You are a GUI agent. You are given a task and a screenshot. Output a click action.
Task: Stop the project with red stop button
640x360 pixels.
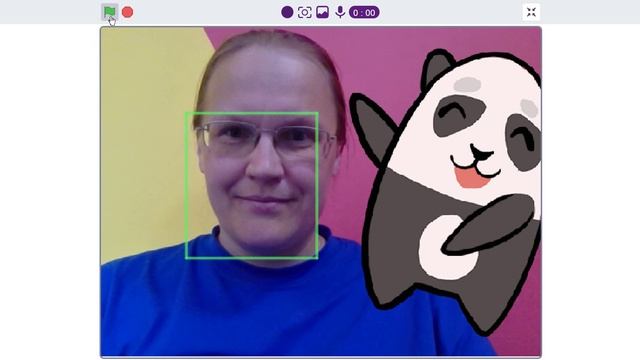point(128,12)
